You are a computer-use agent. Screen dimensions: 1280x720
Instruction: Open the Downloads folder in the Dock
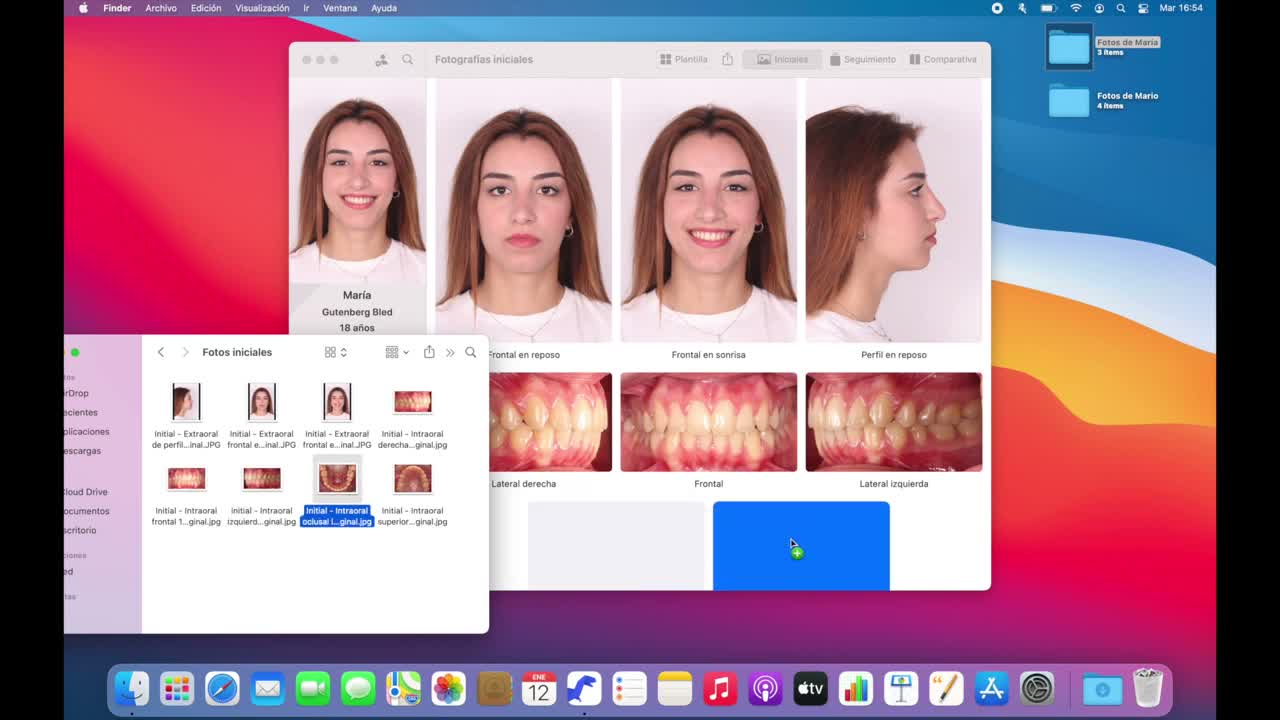(1102, 688)
